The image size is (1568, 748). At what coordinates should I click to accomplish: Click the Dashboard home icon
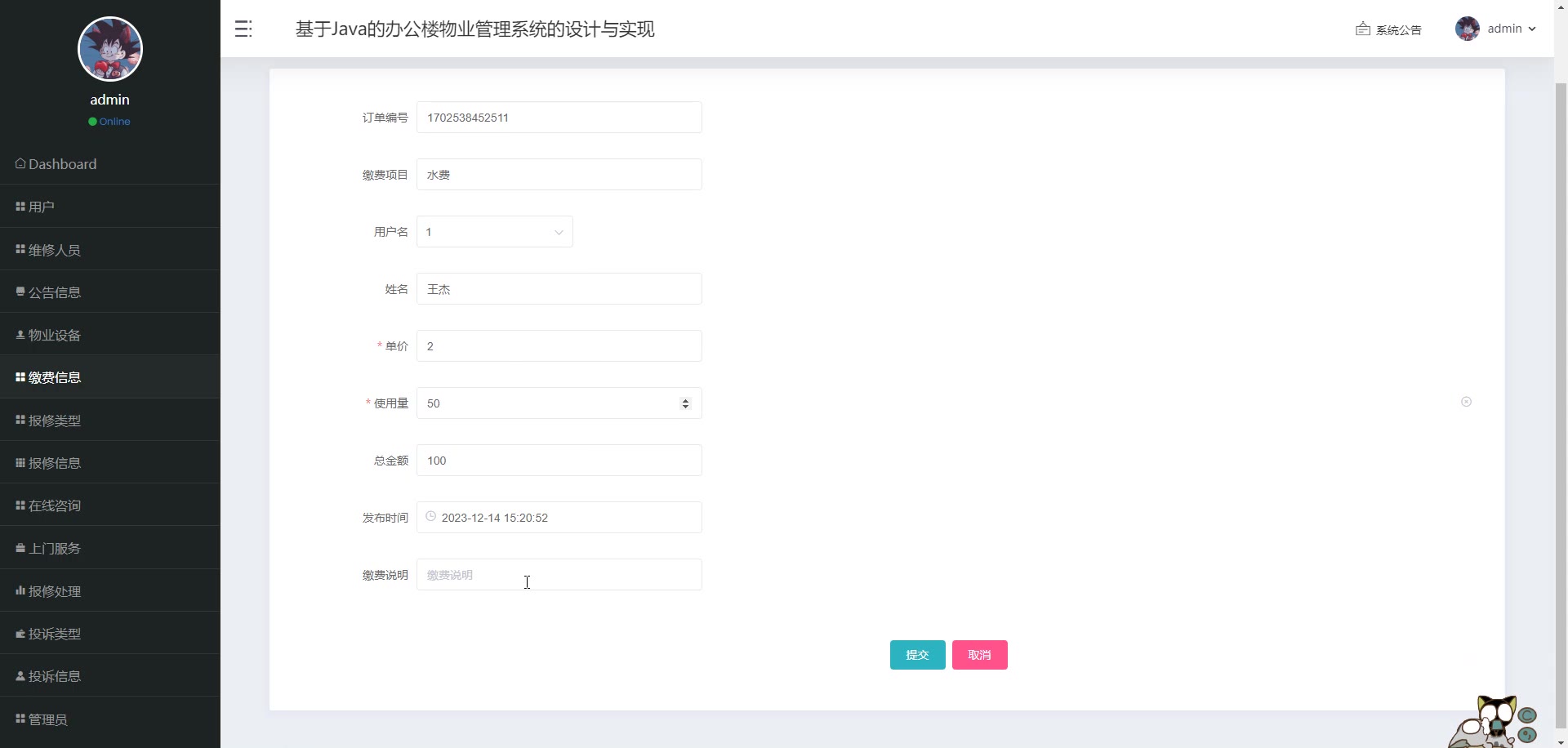(x=20, y=163)
